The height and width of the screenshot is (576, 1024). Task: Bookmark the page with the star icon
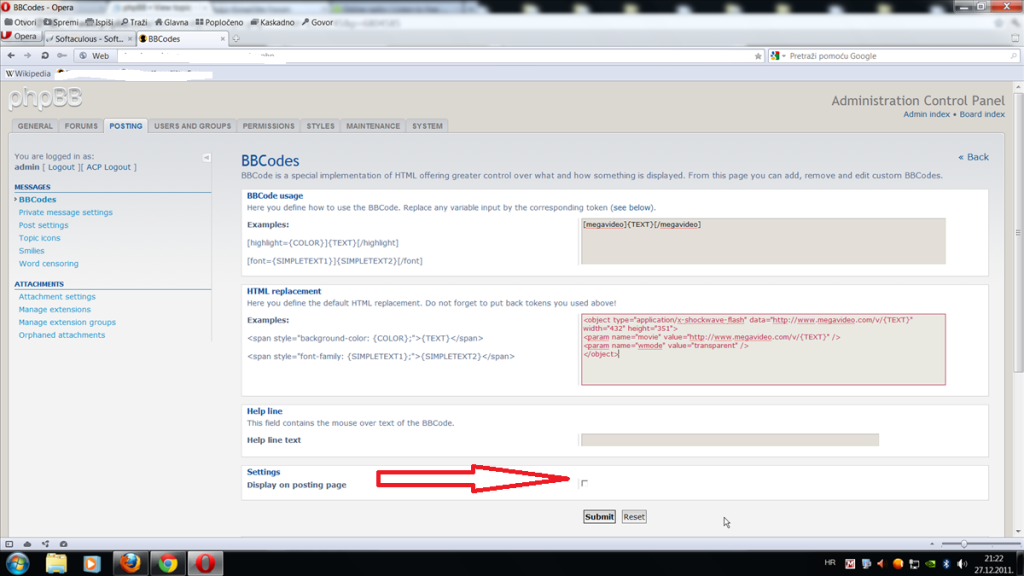click(758, 56)
